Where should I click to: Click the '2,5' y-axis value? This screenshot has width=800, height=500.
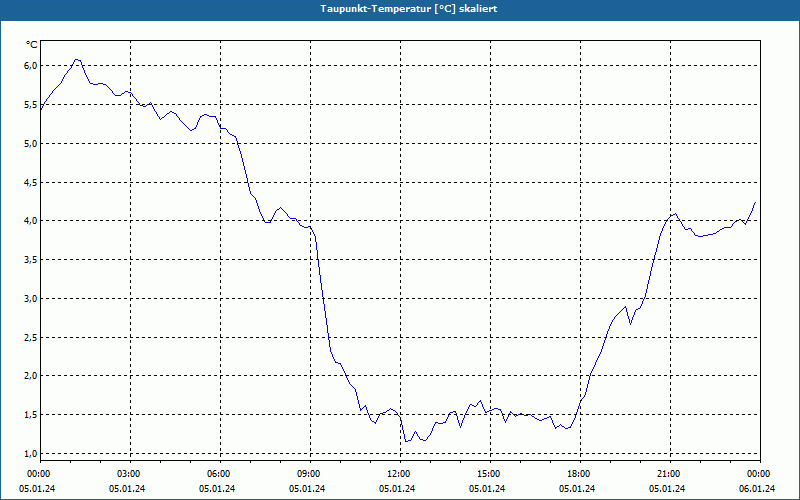31,337
